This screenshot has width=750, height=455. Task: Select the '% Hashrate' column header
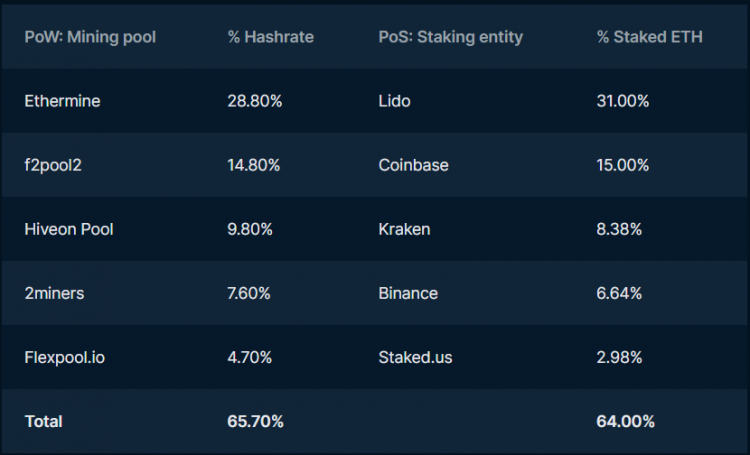point(270,37)
